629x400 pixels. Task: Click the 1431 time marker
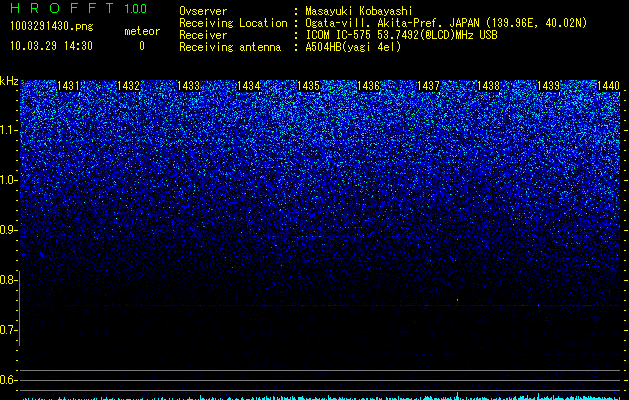click(69, 86)
